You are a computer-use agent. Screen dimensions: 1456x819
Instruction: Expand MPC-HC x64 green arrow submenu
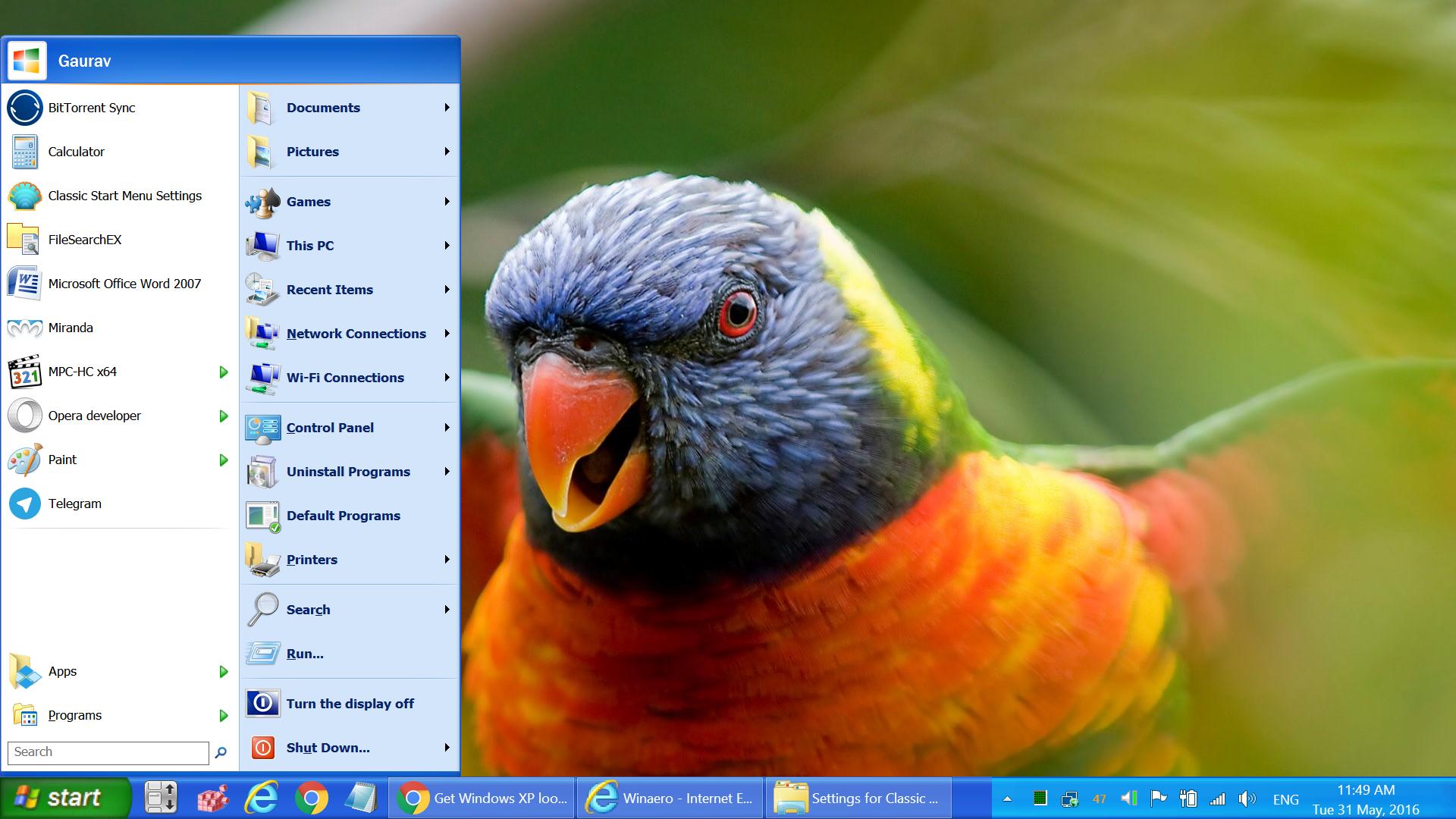[223, 372]
